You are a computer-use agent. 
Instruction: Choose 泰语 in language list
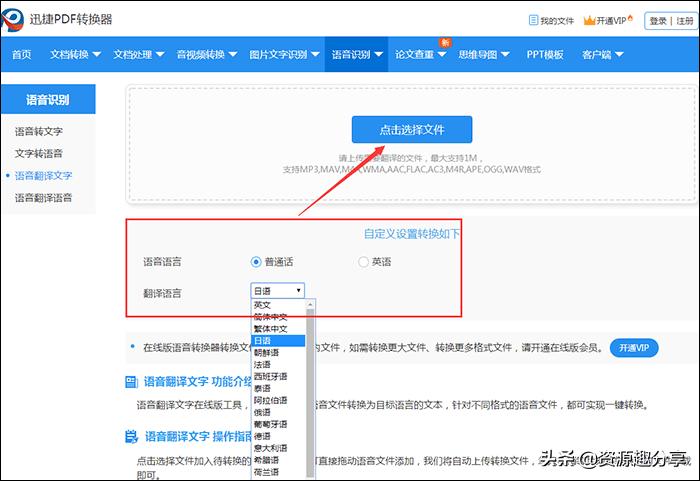pos(278,389)
